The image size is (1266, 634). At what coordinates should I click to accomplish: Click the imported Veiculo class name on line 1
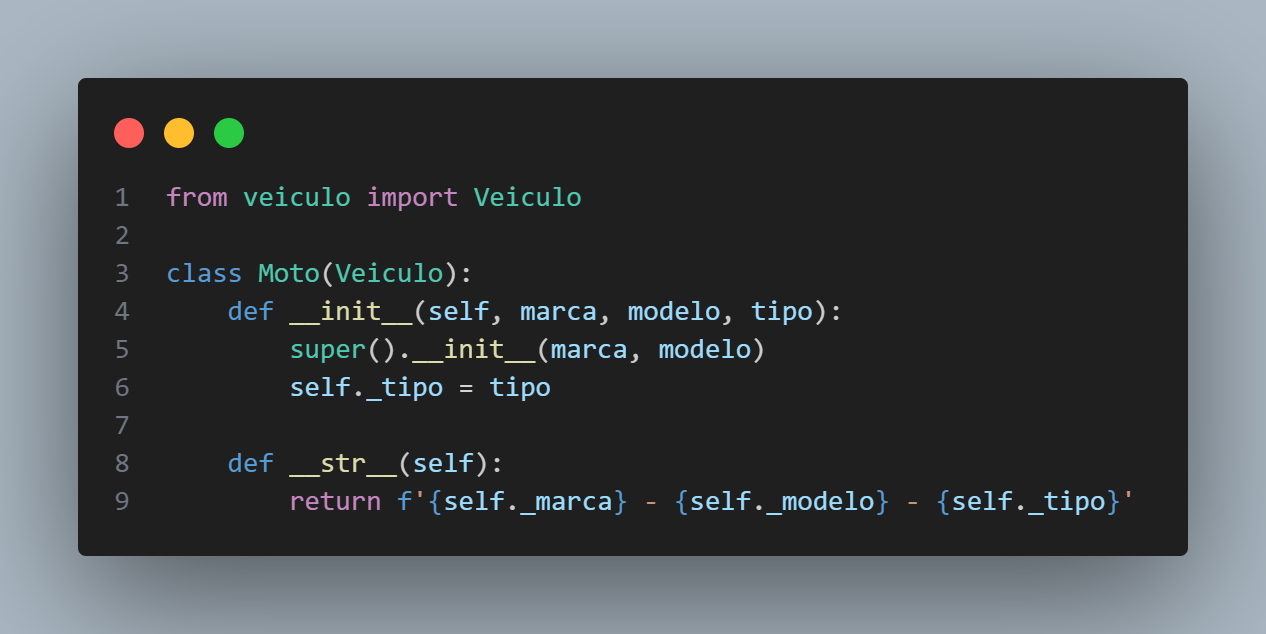click(x=528, y=198)
